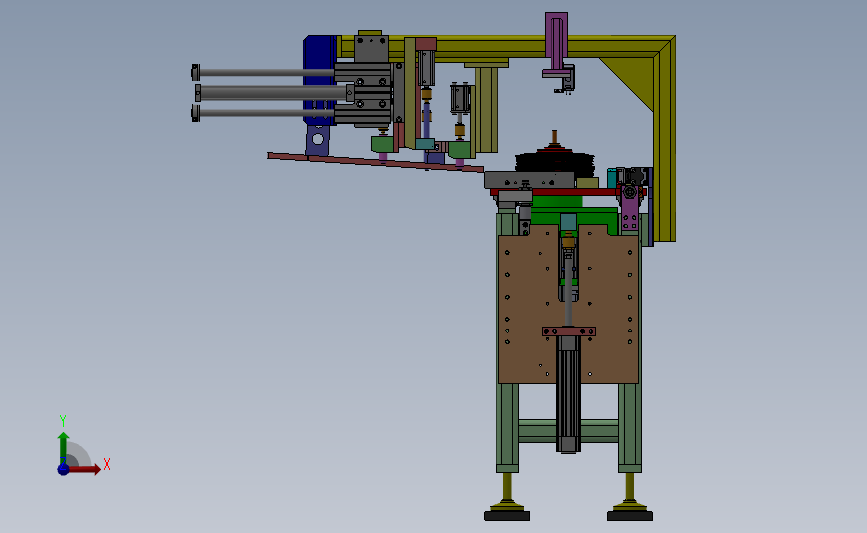
Task: Select the inclined red rail under the left assembly
Action: (x=375, y=163)
